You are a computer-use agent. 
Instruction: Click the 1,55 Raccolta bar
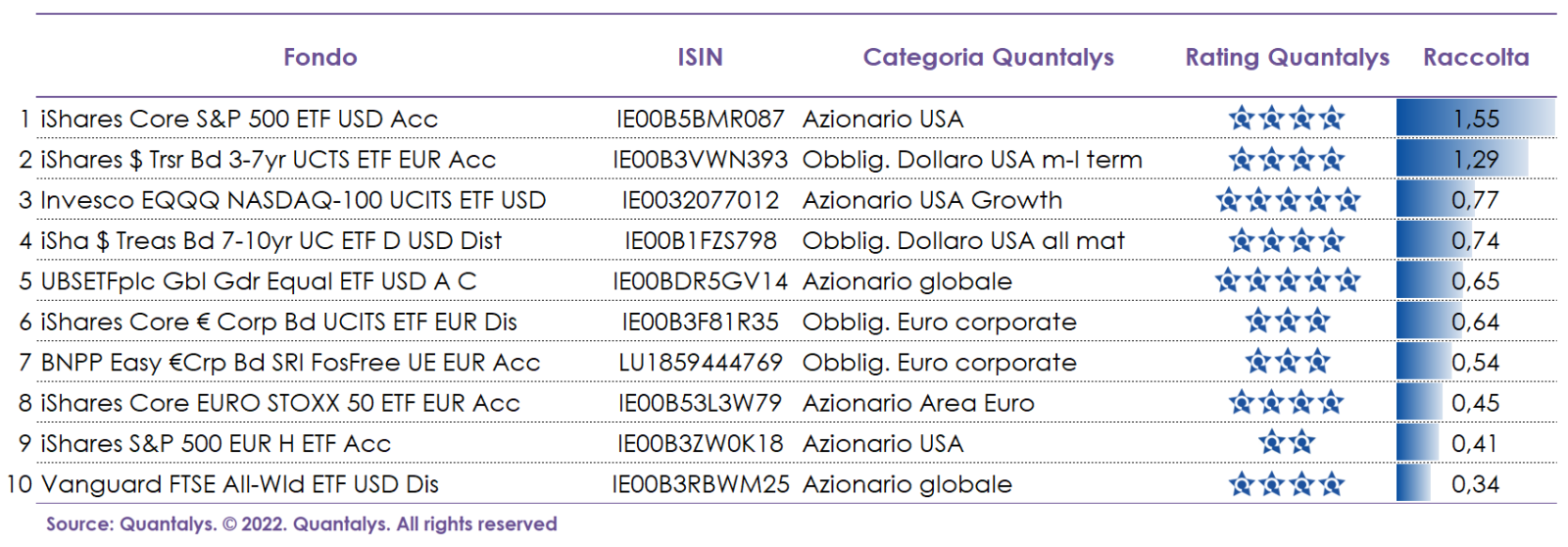[1475, 119]
